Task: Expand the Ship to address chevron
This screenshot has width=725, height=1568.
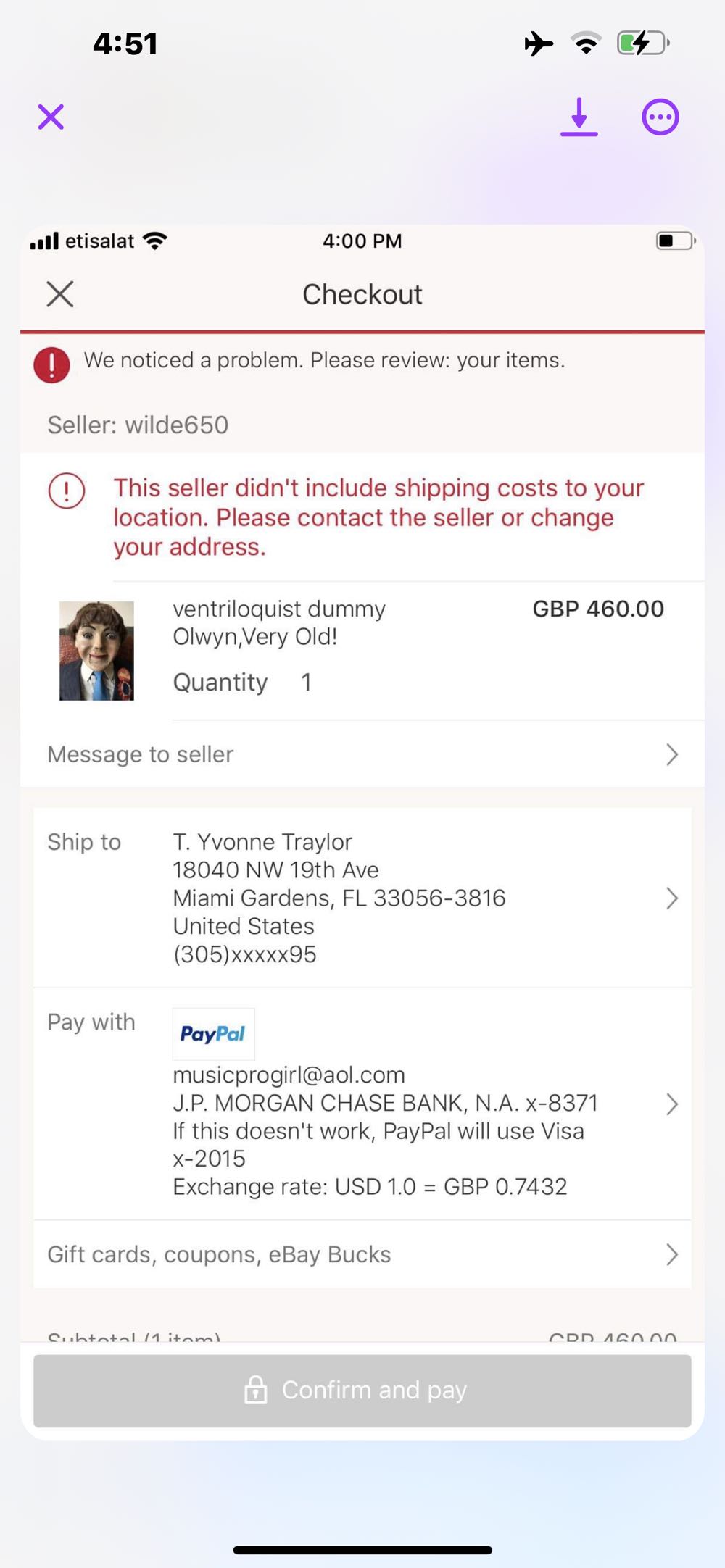Action: coord(671,898)
